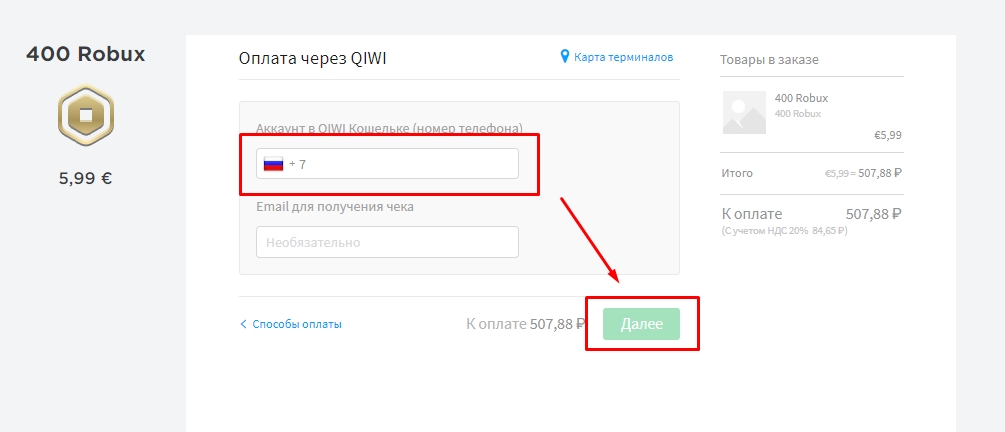Click the Товары в заказе heading
Screen dimensions: 1005x432
pyautogui.click(x=769, y=60)
